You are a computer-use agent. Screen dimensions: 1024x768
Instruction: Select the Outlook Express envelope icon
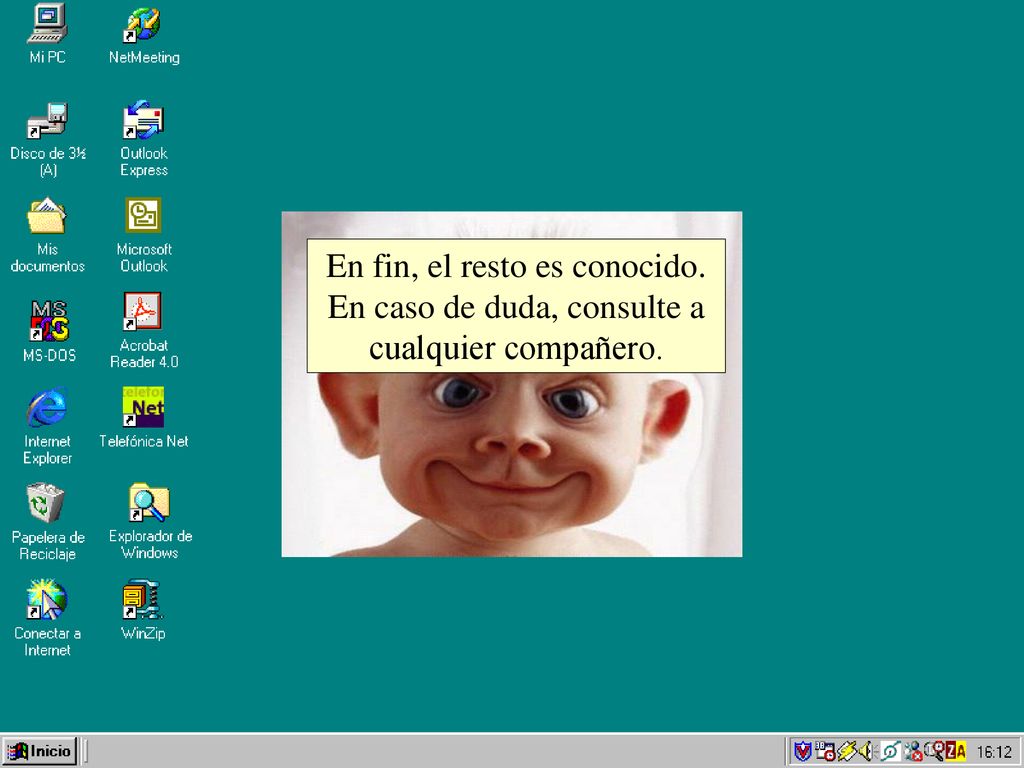click(x=143, y=120)
